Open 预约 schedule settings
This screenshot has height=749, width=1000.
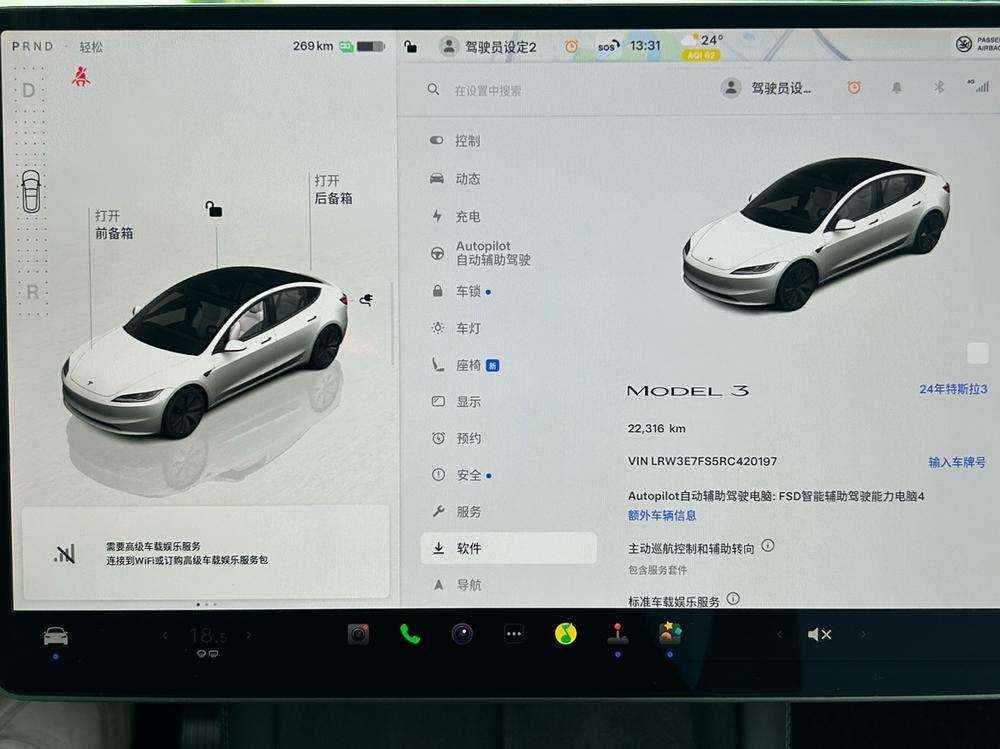click(x=455, y=438)
